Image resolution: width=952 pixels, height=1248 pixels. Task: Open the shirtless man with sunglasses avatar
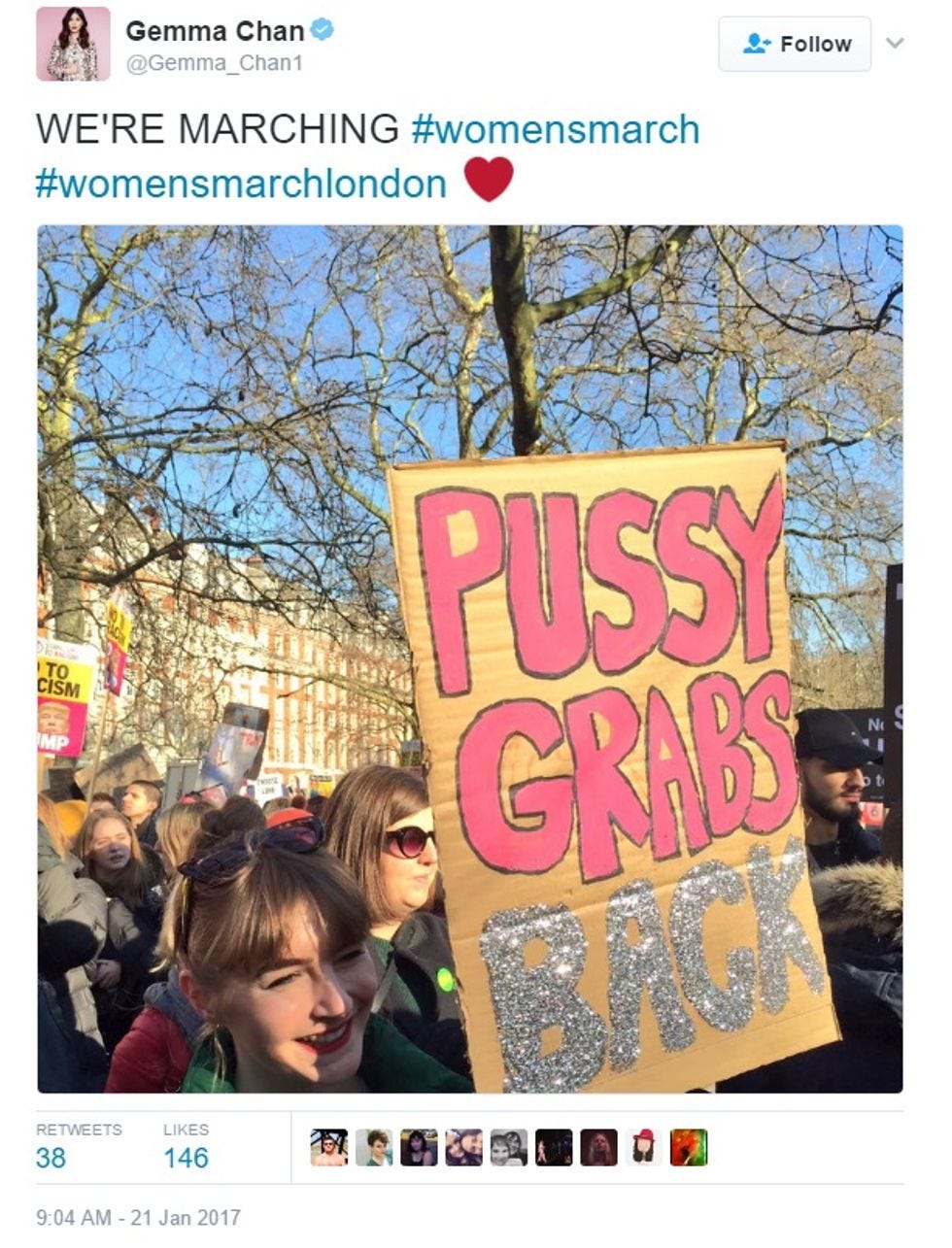(329, 1147)
